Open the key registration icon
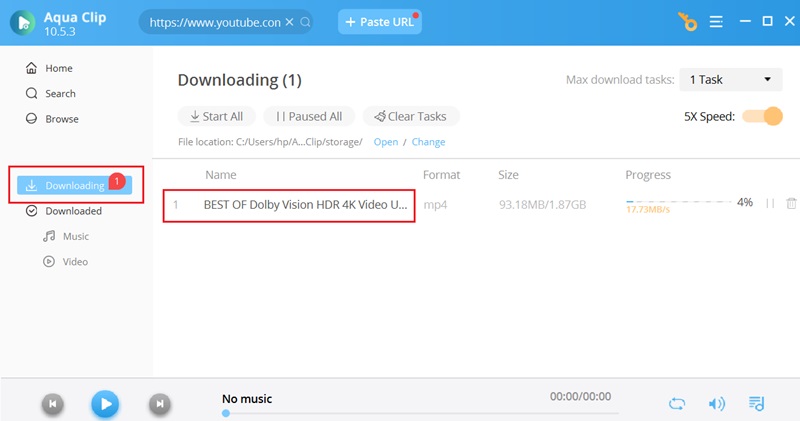 click(687, 22)
